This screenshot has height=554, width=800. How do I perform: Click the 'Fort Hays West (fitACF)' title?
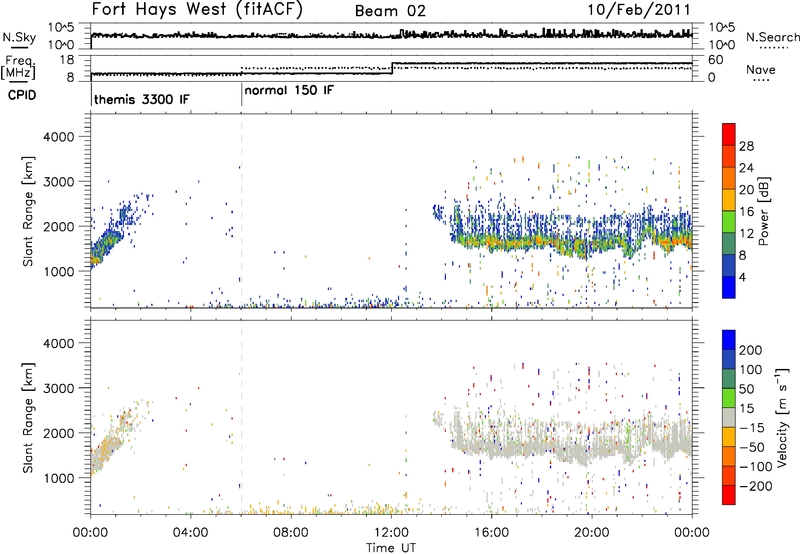click(197, 10)
